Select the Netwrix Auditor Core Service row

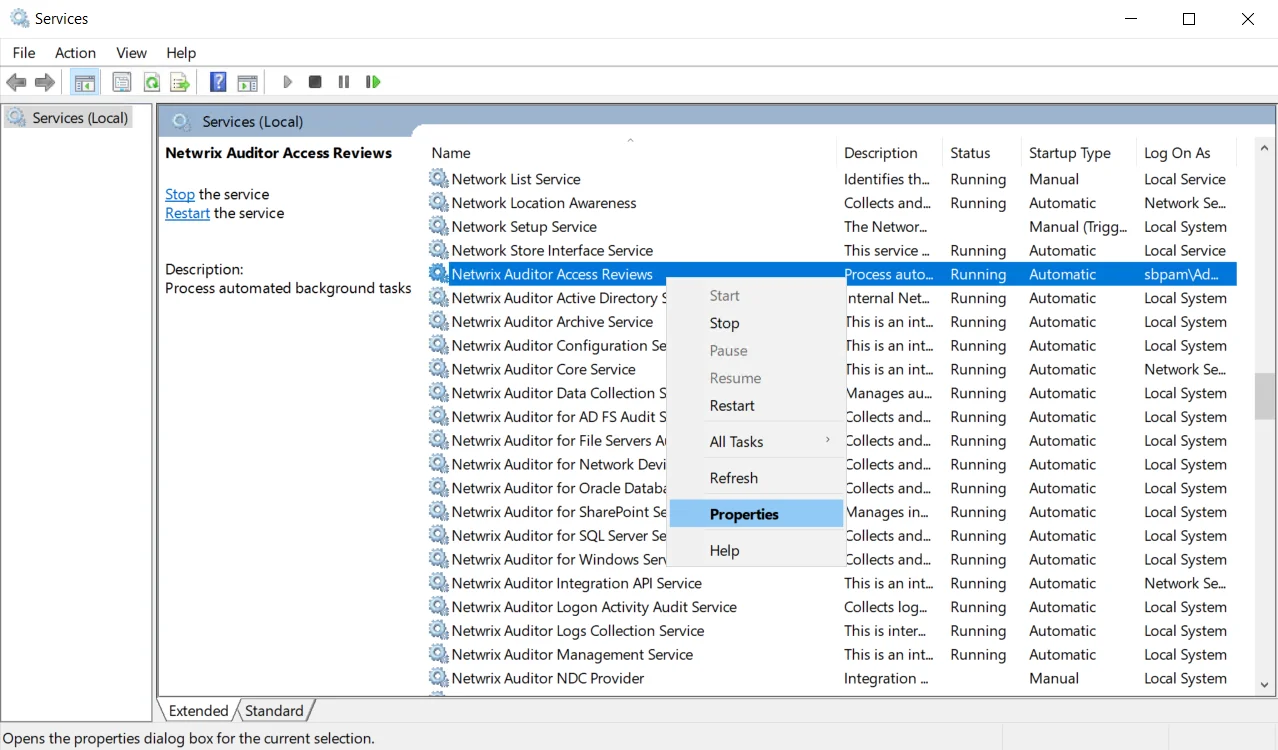(832, 369)
